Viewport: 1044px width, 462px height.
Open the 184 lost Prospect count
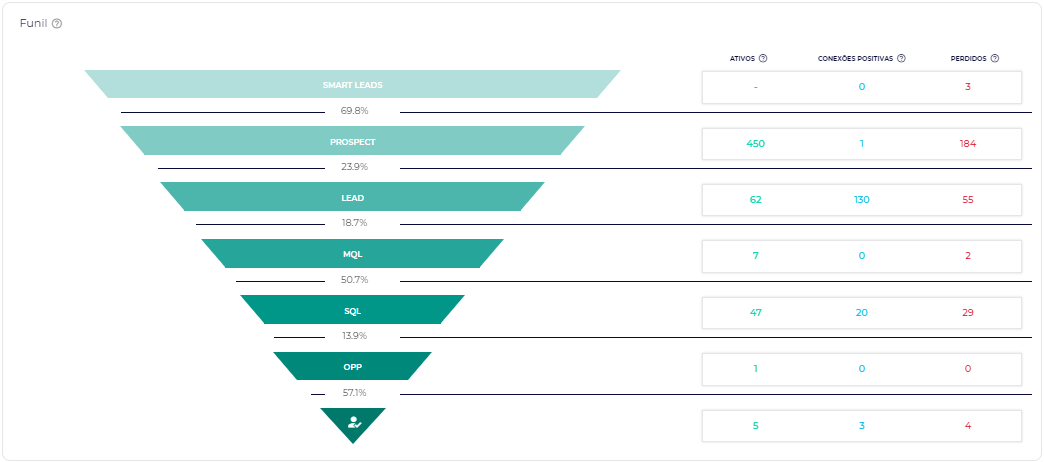967,144
